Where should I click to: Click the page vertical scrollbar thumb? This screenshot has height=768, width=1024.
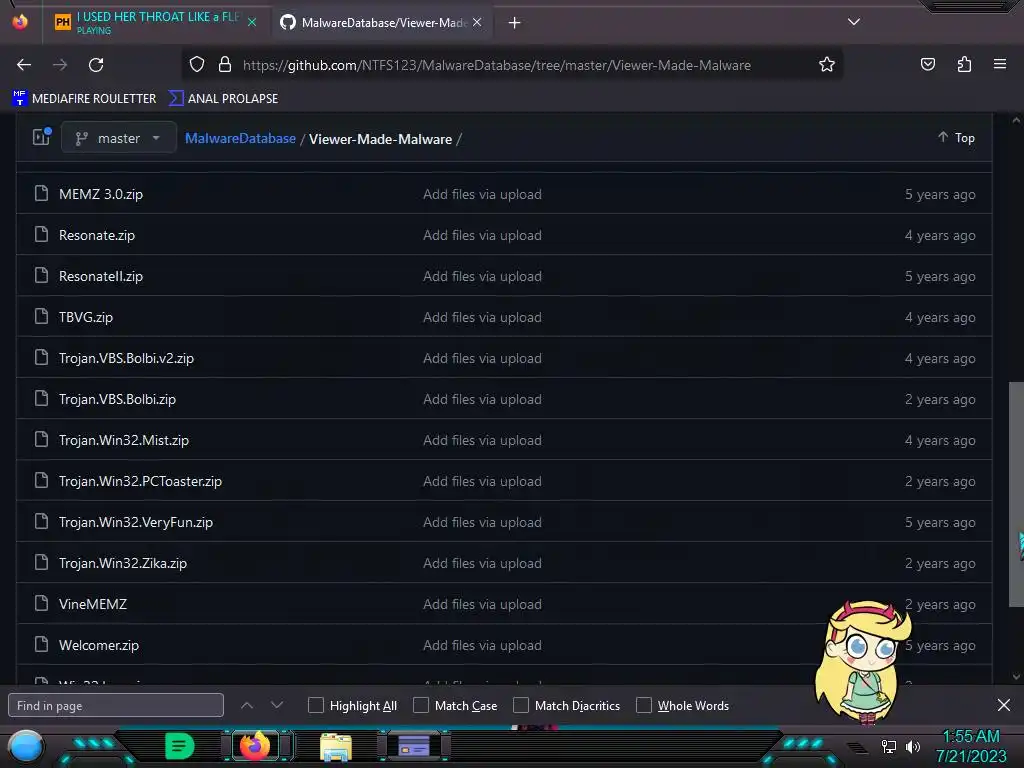point(1016,494)
